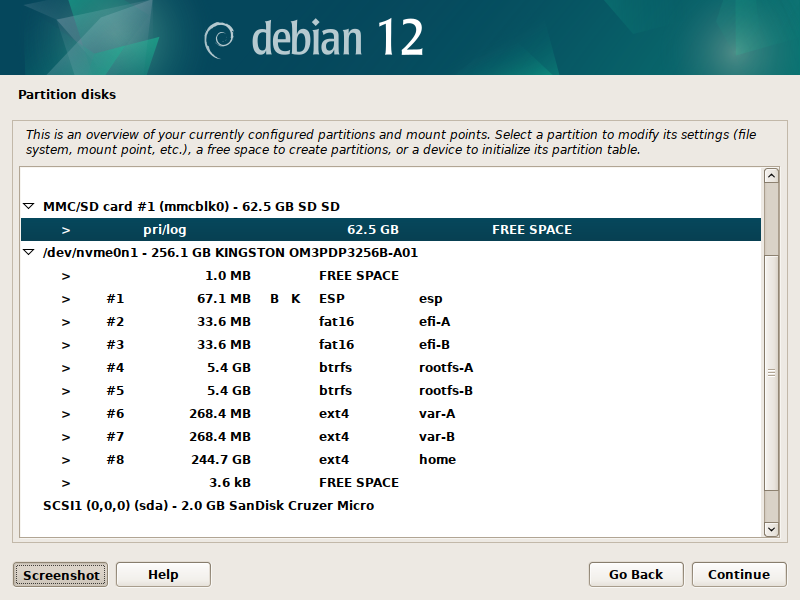This screenshot has width=800, height=600.
Task: Click the 'esp' name label
Action: point(431,299)
